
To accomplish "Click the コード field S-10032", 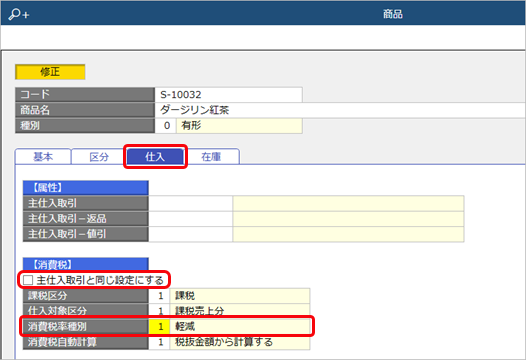I will tap(228, 95).
